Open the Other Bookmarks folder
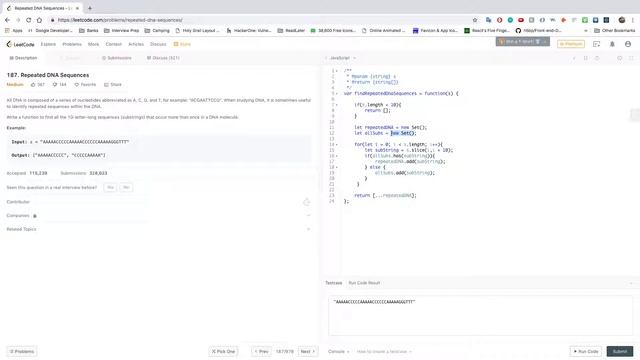 615,31
